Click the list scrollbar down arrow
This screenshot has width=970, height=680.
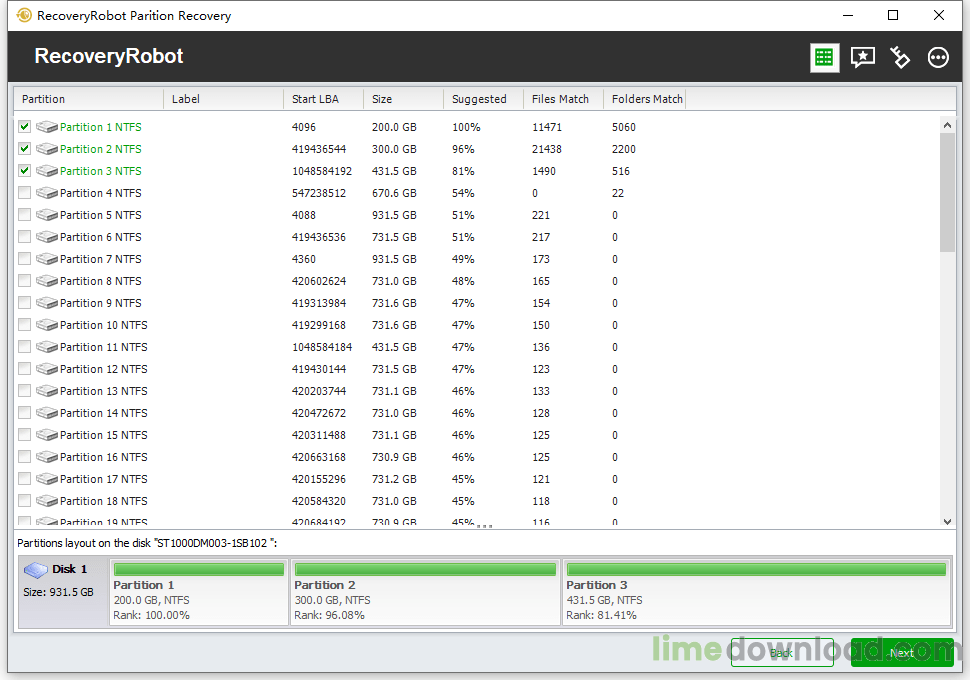(x=947, y=522)
